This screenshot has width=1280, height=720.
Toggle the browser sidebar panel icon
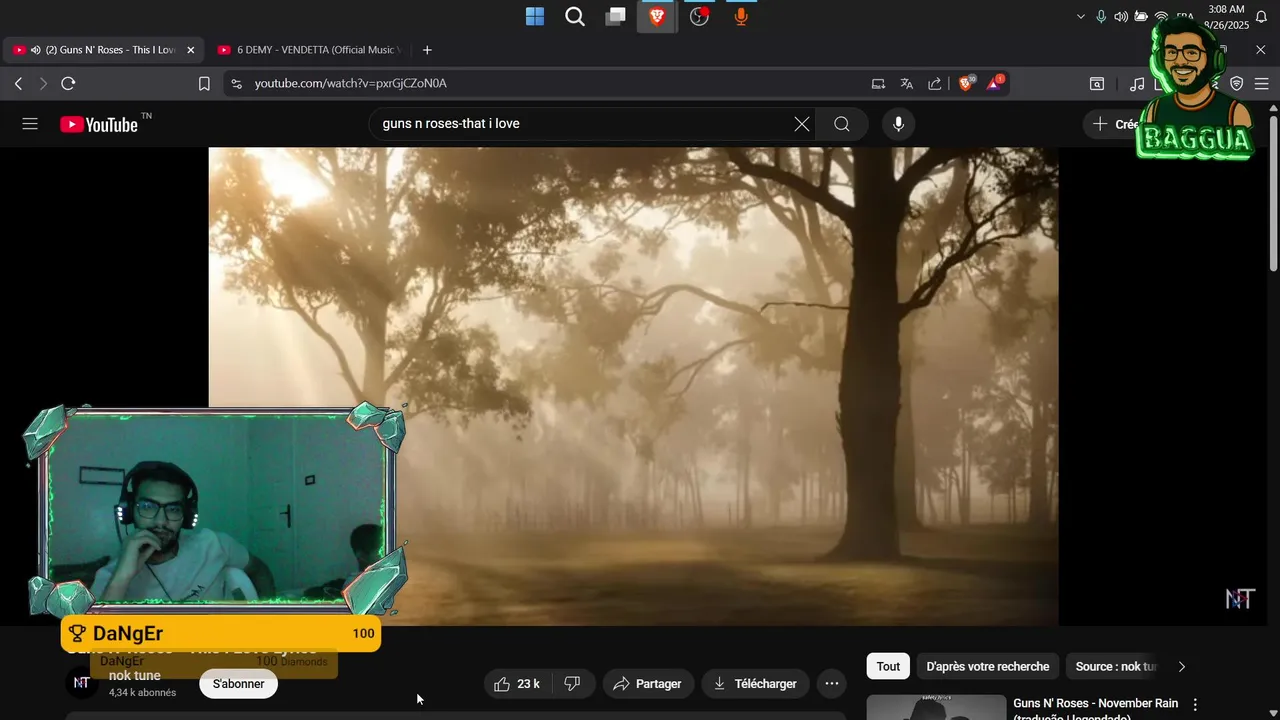coord(1097,84)
